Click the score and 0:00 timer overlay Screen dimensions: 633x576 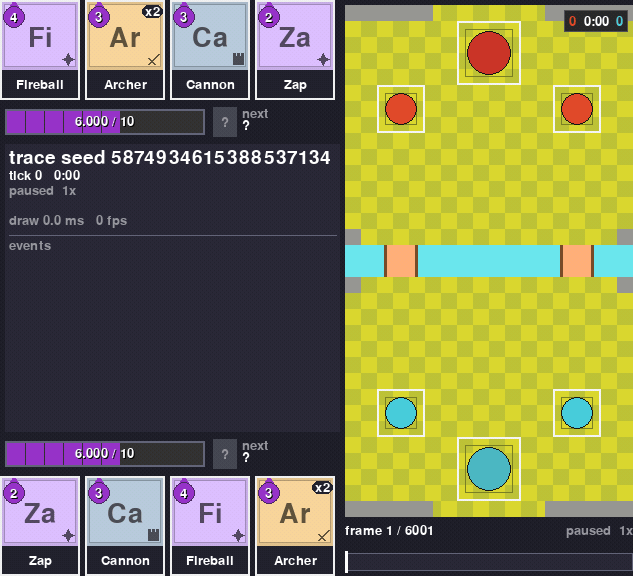pos(596,21)
